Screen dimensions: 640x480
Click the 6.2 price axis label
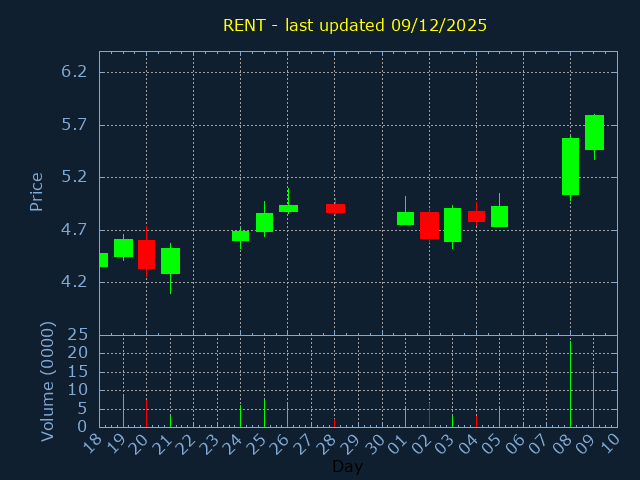point(74,72)
